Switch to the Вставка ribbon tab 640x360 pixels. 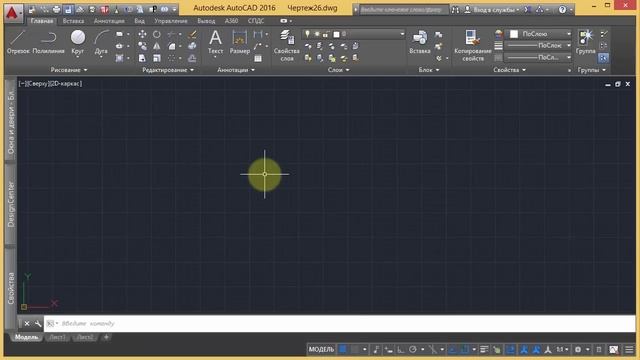[73, 21]
